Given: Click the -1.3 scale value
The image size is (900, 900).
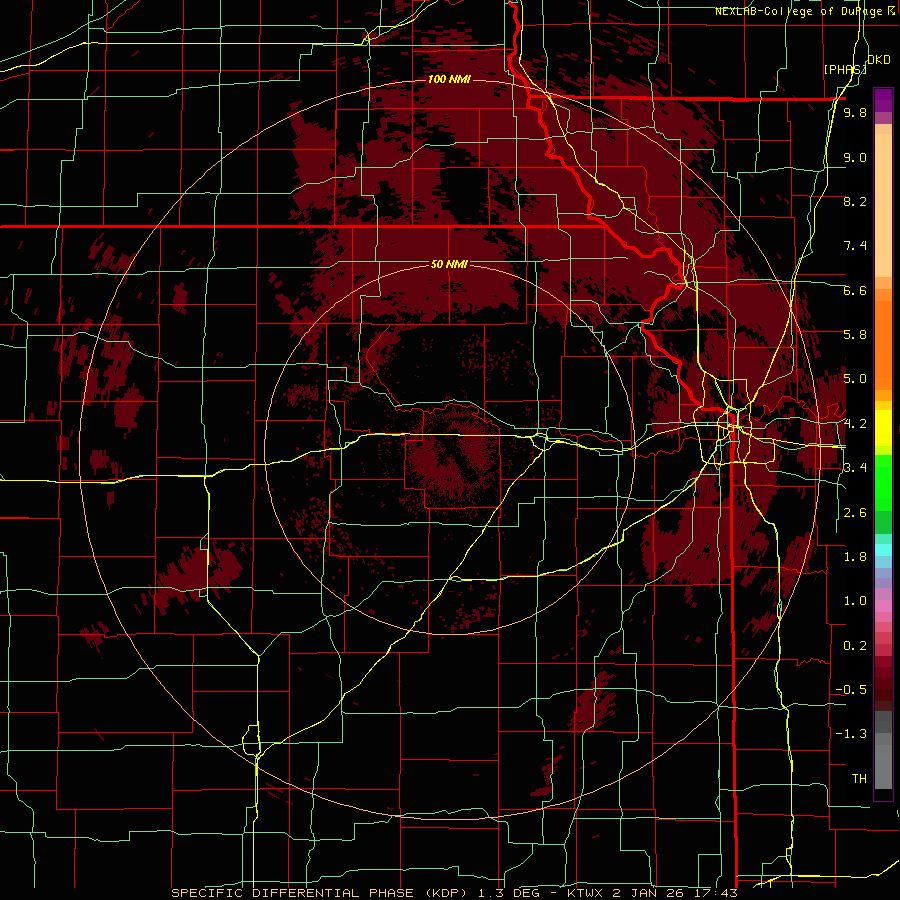Looking at the screenshot, I should pos(851,734).
